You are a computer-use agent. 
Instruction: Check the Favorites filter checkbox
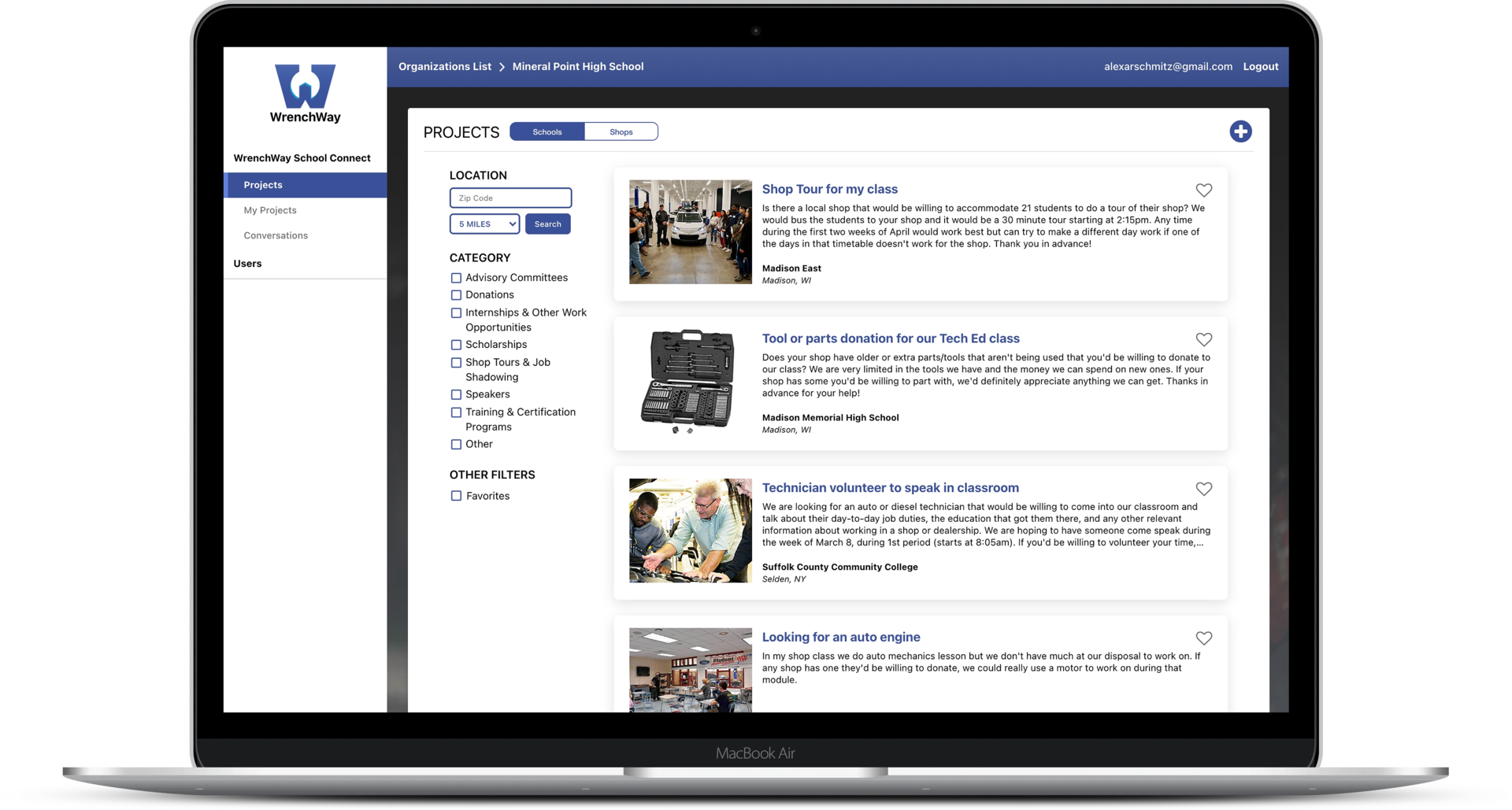456,496
